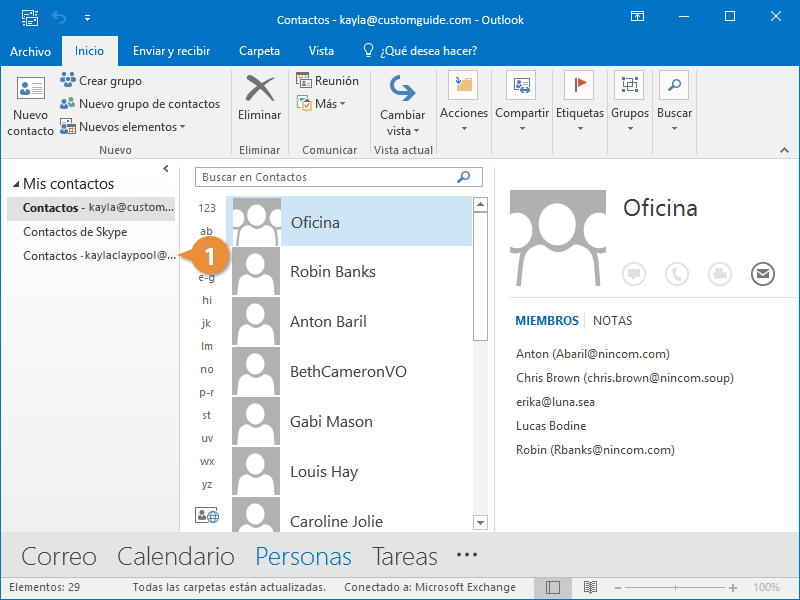Image resolution: width=800 pixels, height=600 pixels.
Task: Create a new Reunión from ribbon
Action: [x=327, y=81]
